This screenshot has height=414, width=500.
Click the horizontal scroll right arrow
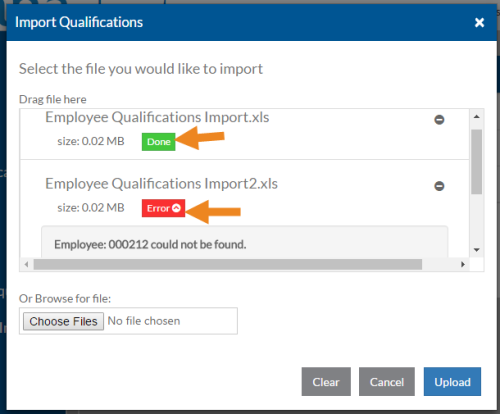click(463, 265)
